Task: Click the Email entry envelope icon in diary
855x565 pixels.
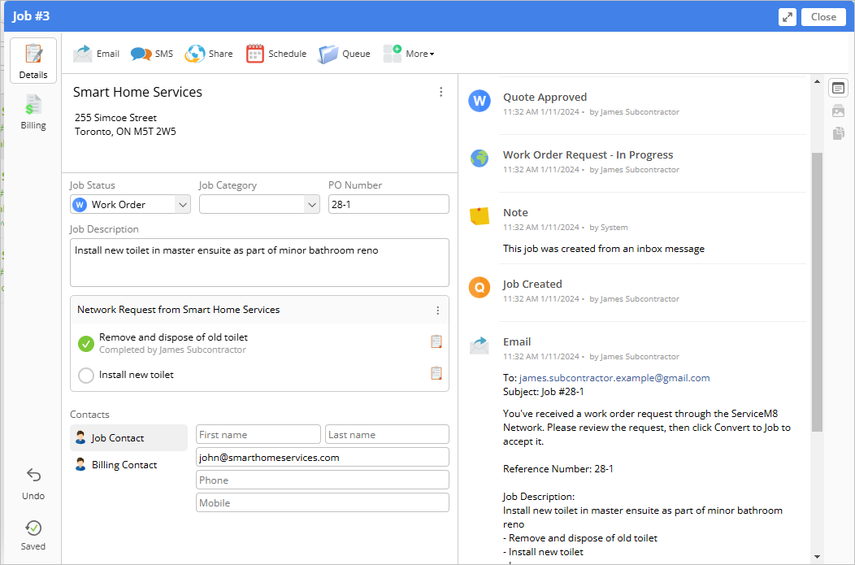Action: (x=479, y=345)
